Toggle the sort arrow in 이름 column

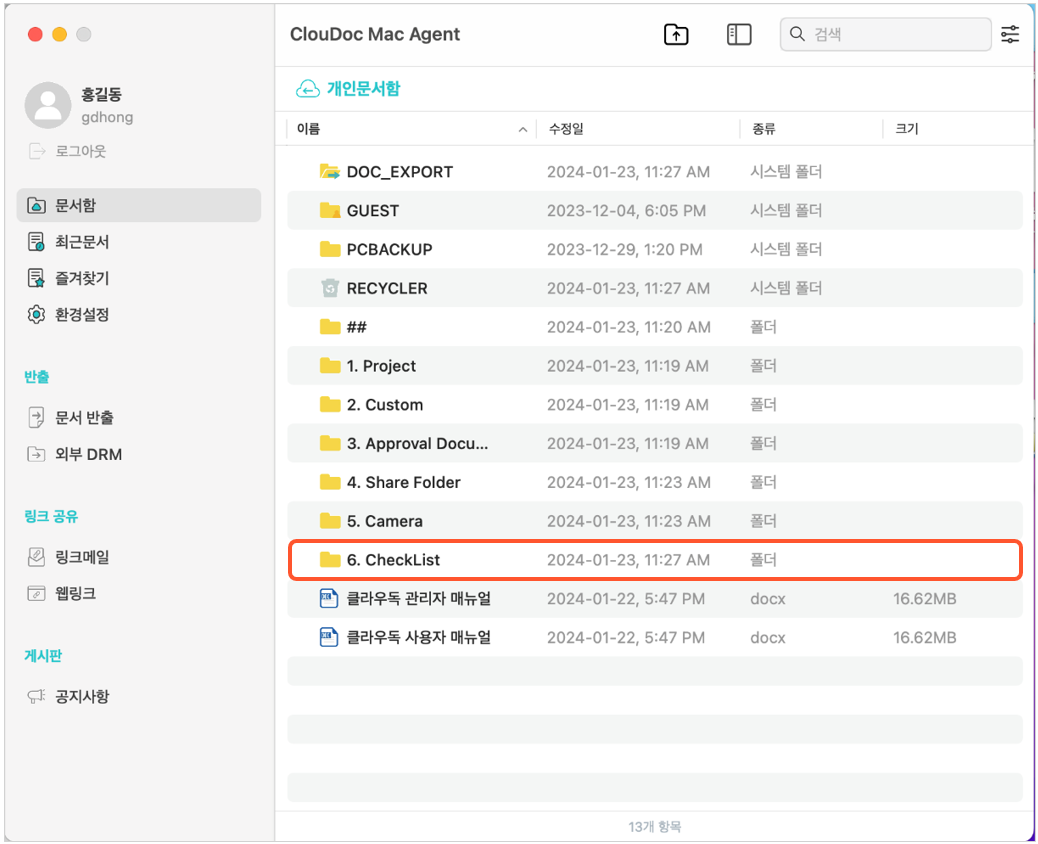pyautogui.click(x=523, y=130)
